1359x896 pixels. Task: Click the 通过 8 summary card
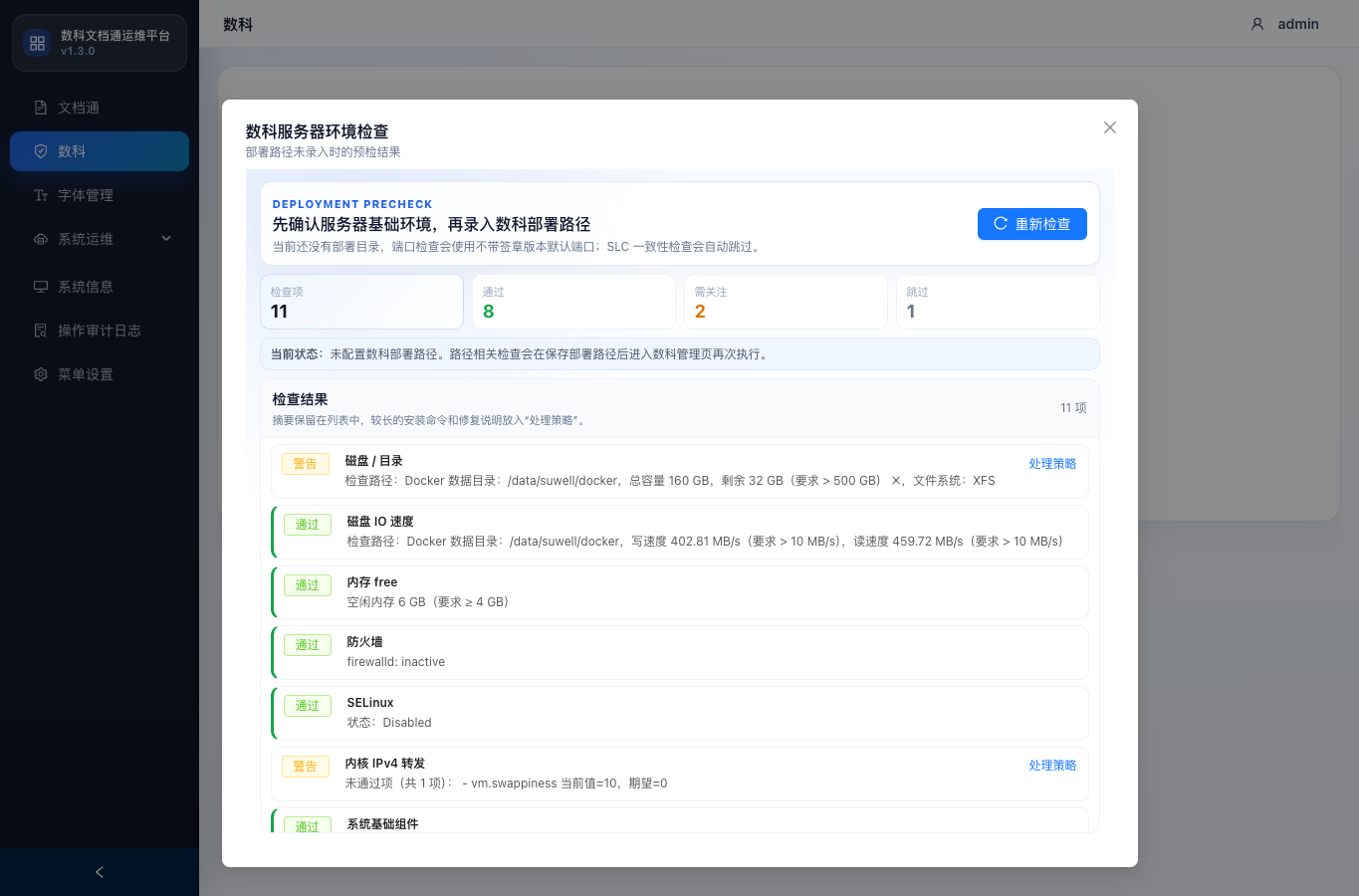coord(573,302)
